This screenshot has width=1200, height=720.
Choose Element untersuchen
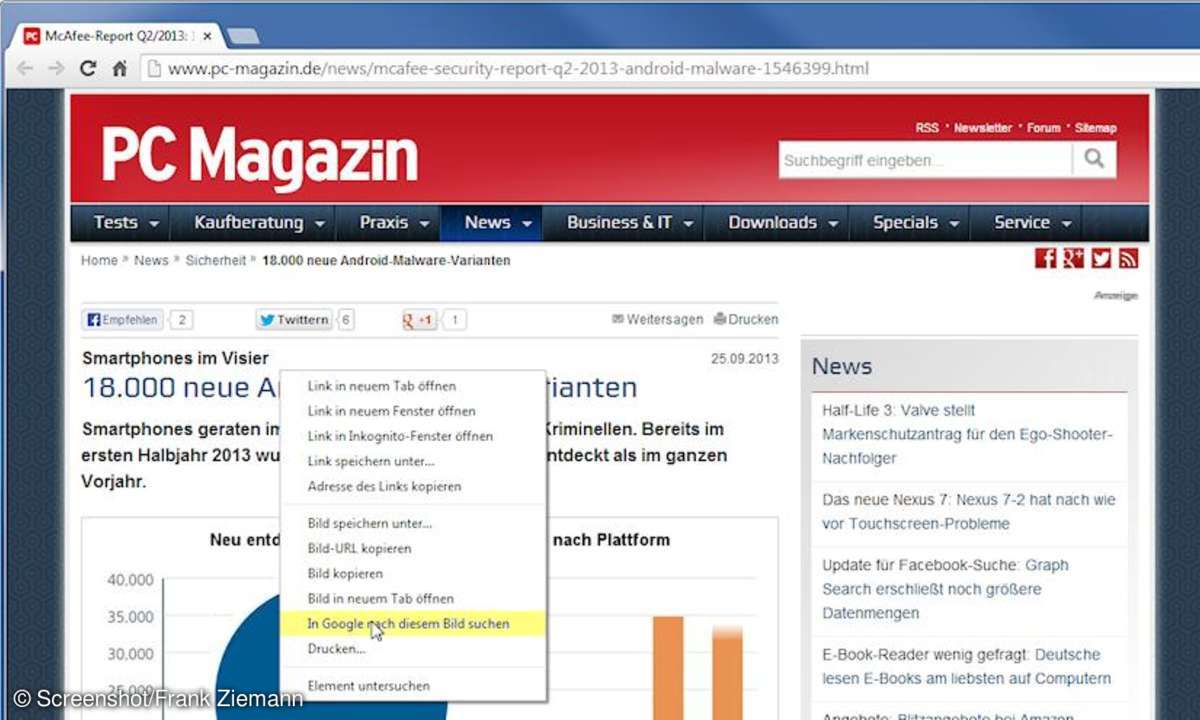(x=413, y=686)
